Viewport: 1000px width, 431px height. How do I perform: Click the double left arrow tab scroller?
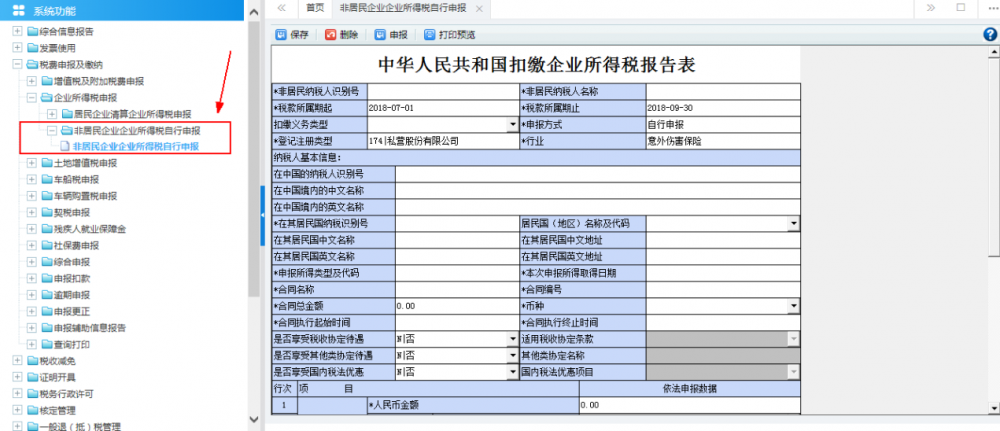tap(281, 8)
